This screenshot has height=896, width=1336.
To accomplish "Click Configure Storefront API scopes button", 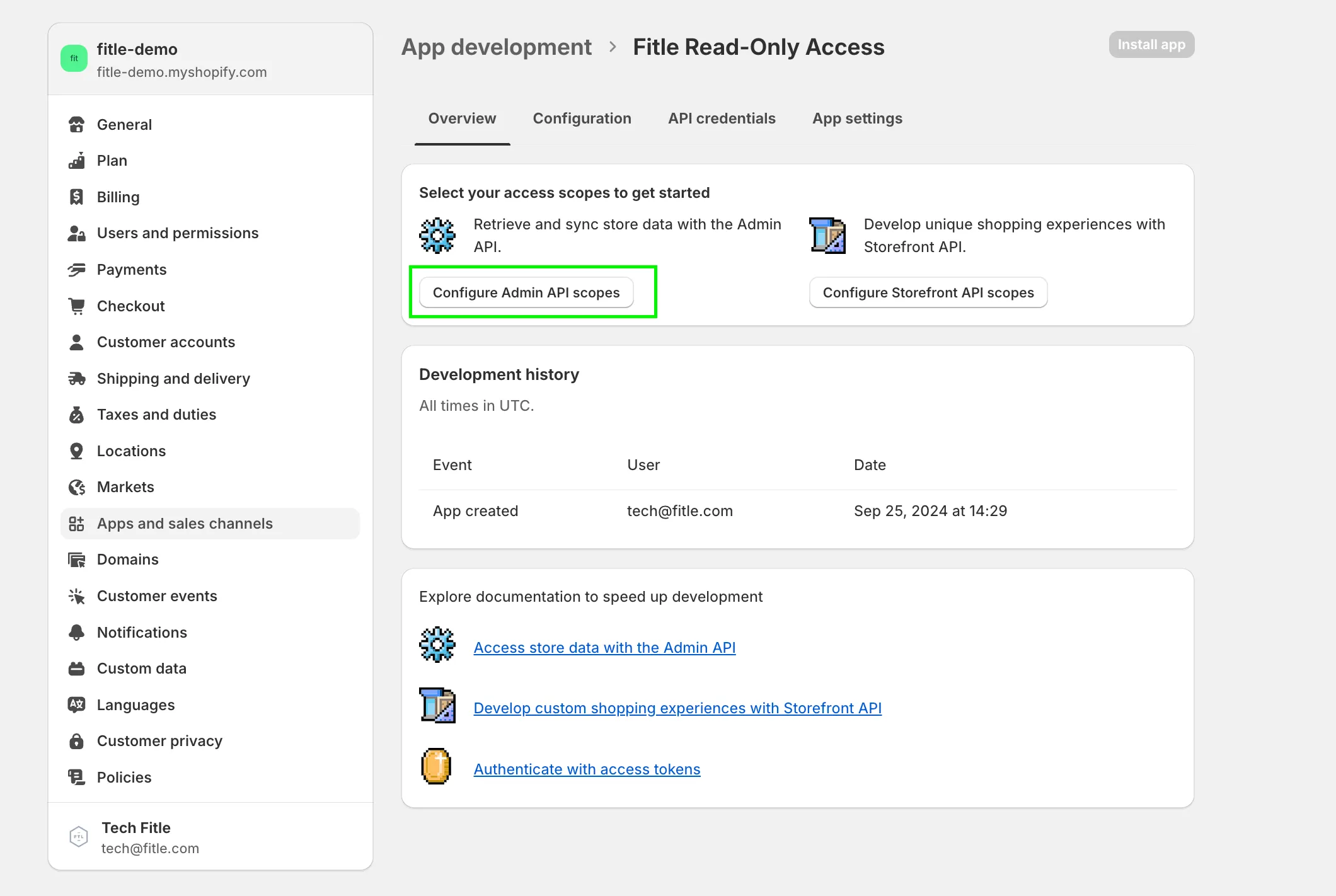I will 928,292.
